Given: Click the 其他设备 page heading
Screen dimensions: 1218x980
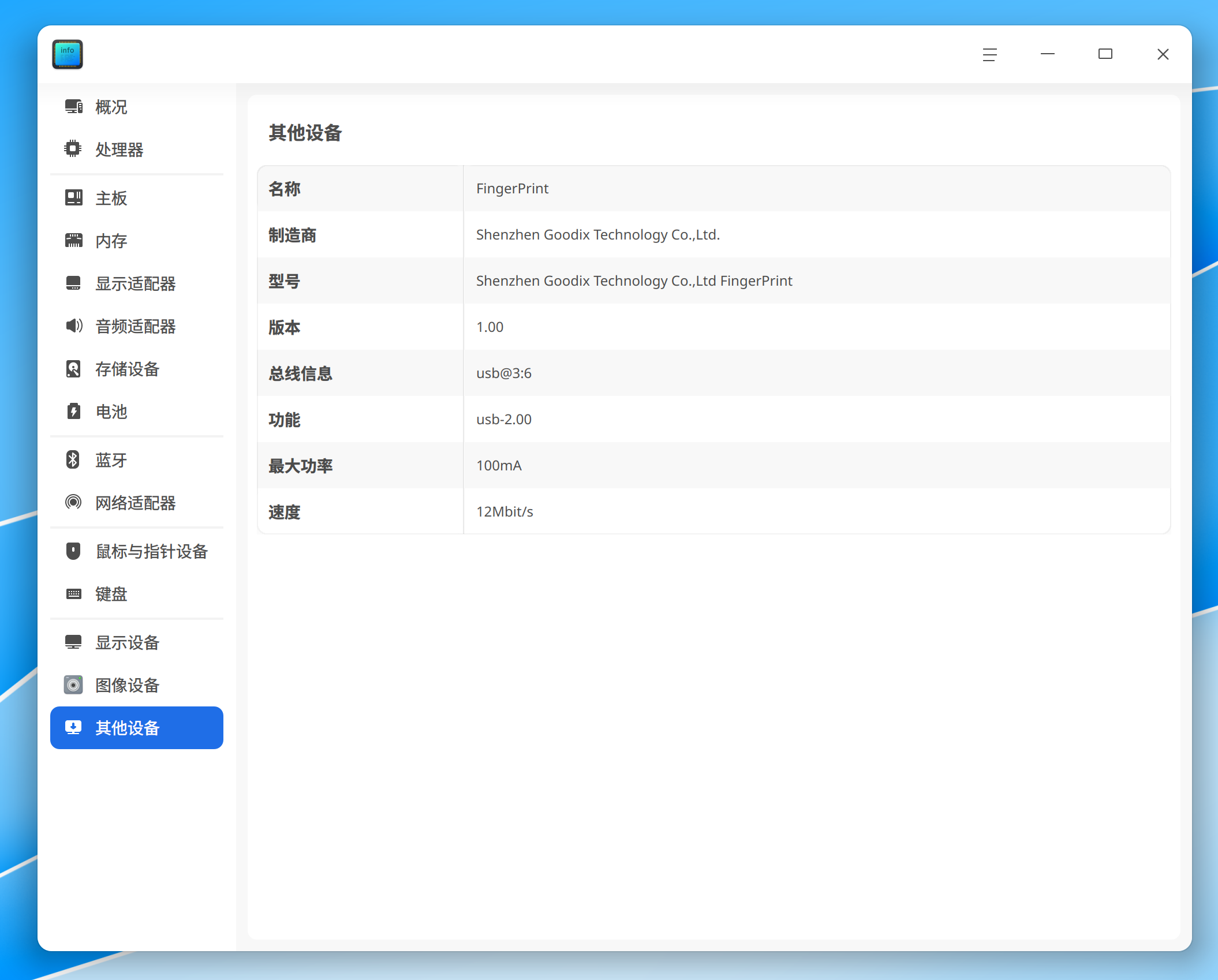Looking at the screenshot, I should click(x=305, y=133).
